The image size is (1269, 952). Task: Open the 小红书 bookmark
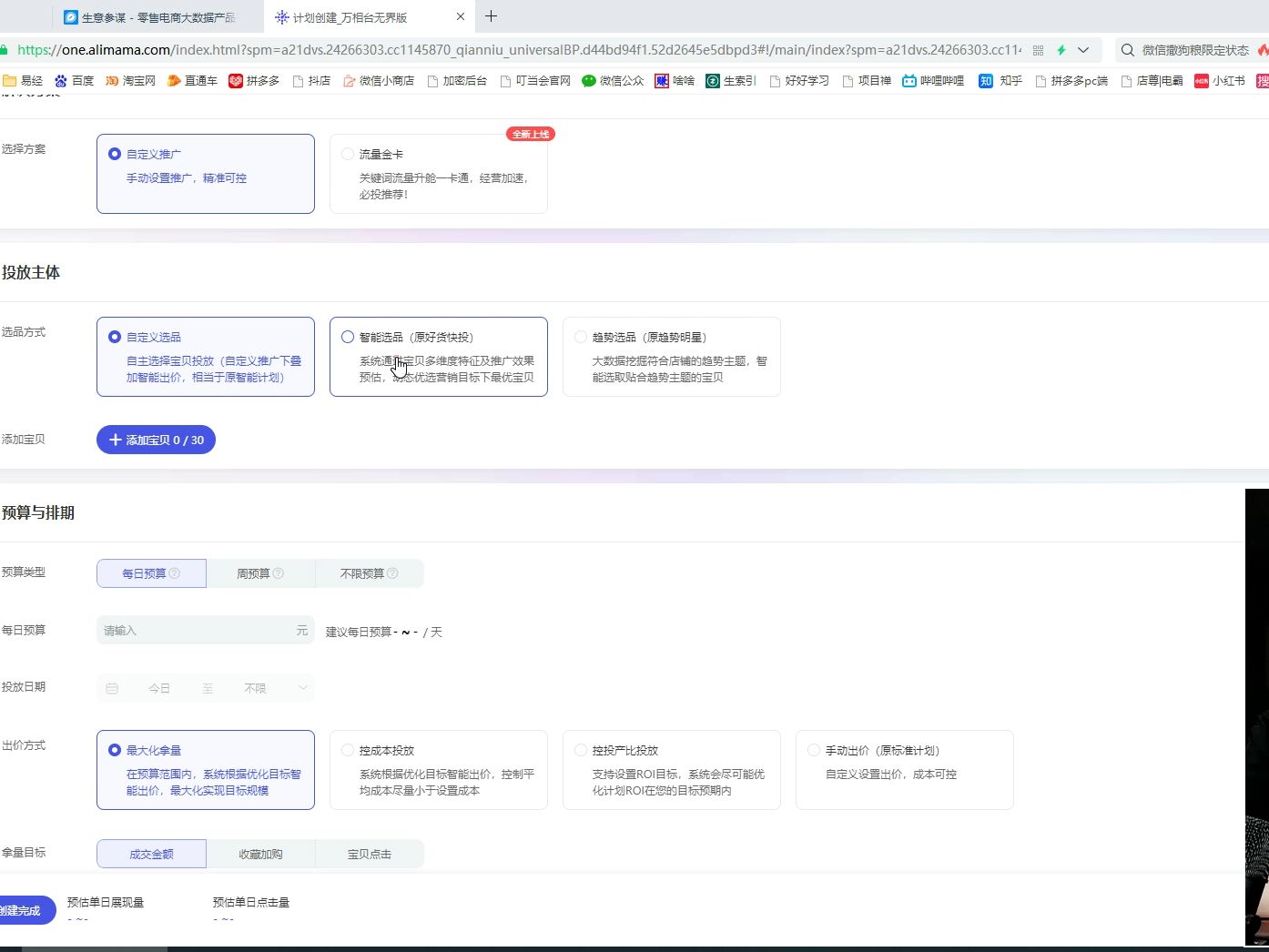click(x=1220, y=81)
